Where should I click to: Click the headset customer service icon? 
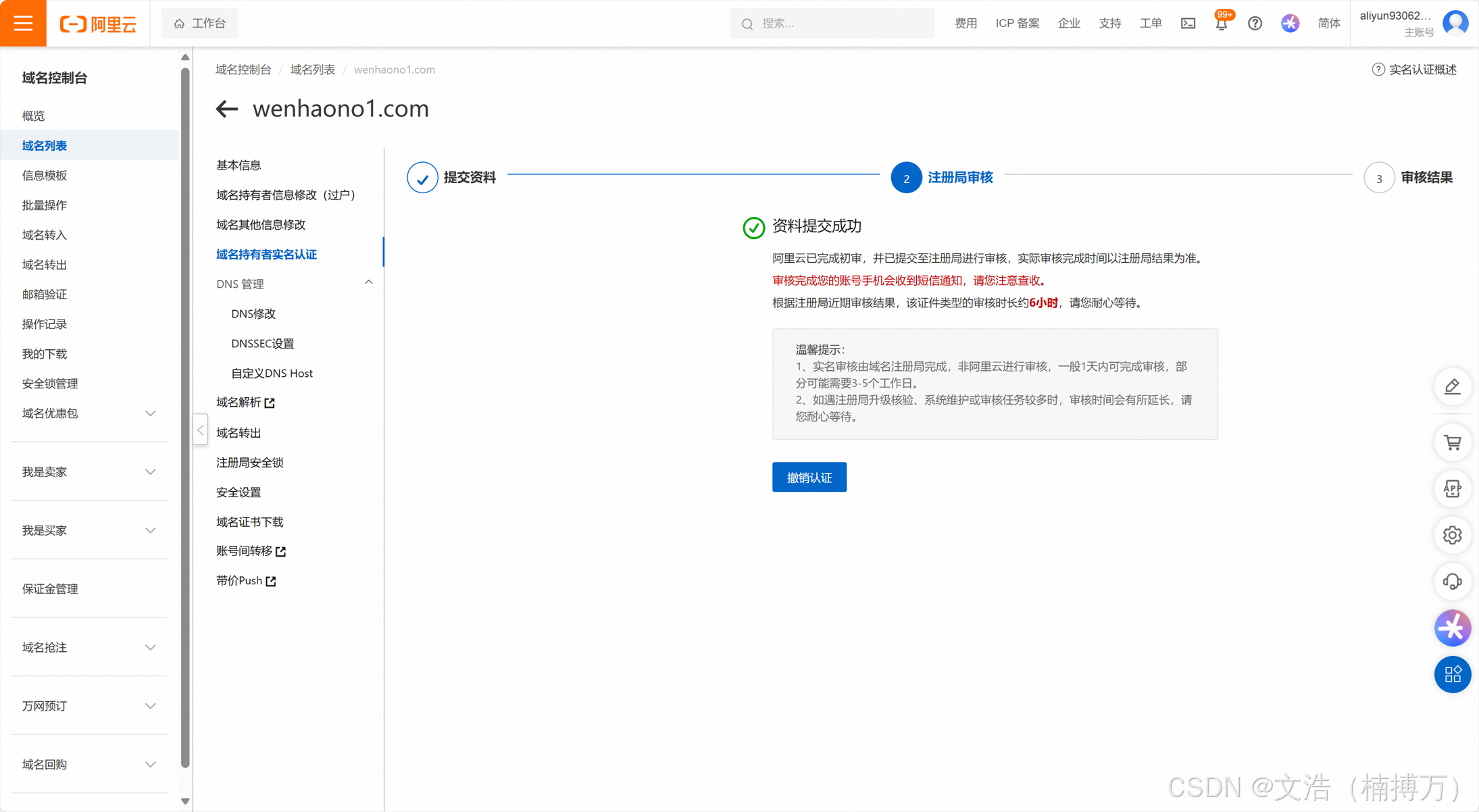coord(1452,582)
